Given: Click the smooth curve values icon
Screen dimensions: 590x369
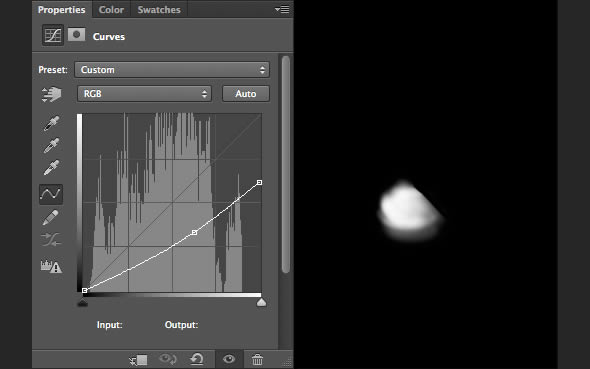Looking at the screenshot, I should tap(51, 239).
